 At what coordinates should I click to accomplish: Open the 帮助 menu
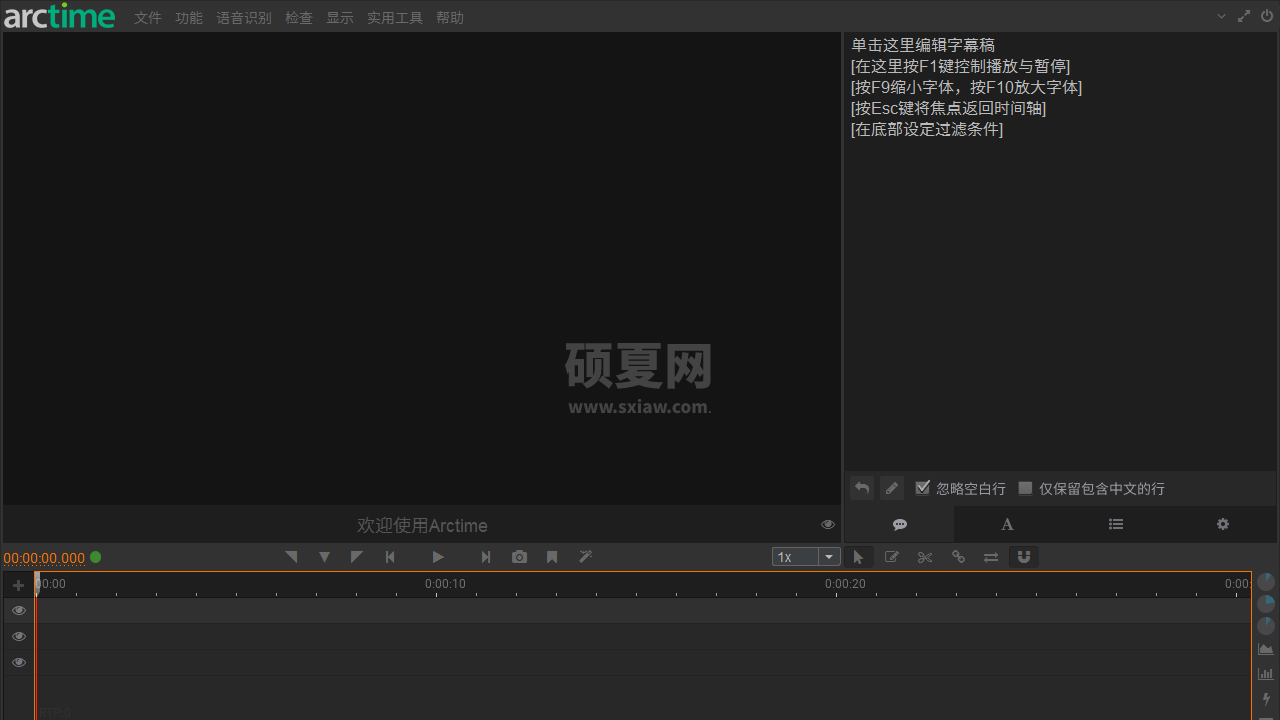[450, 18]
